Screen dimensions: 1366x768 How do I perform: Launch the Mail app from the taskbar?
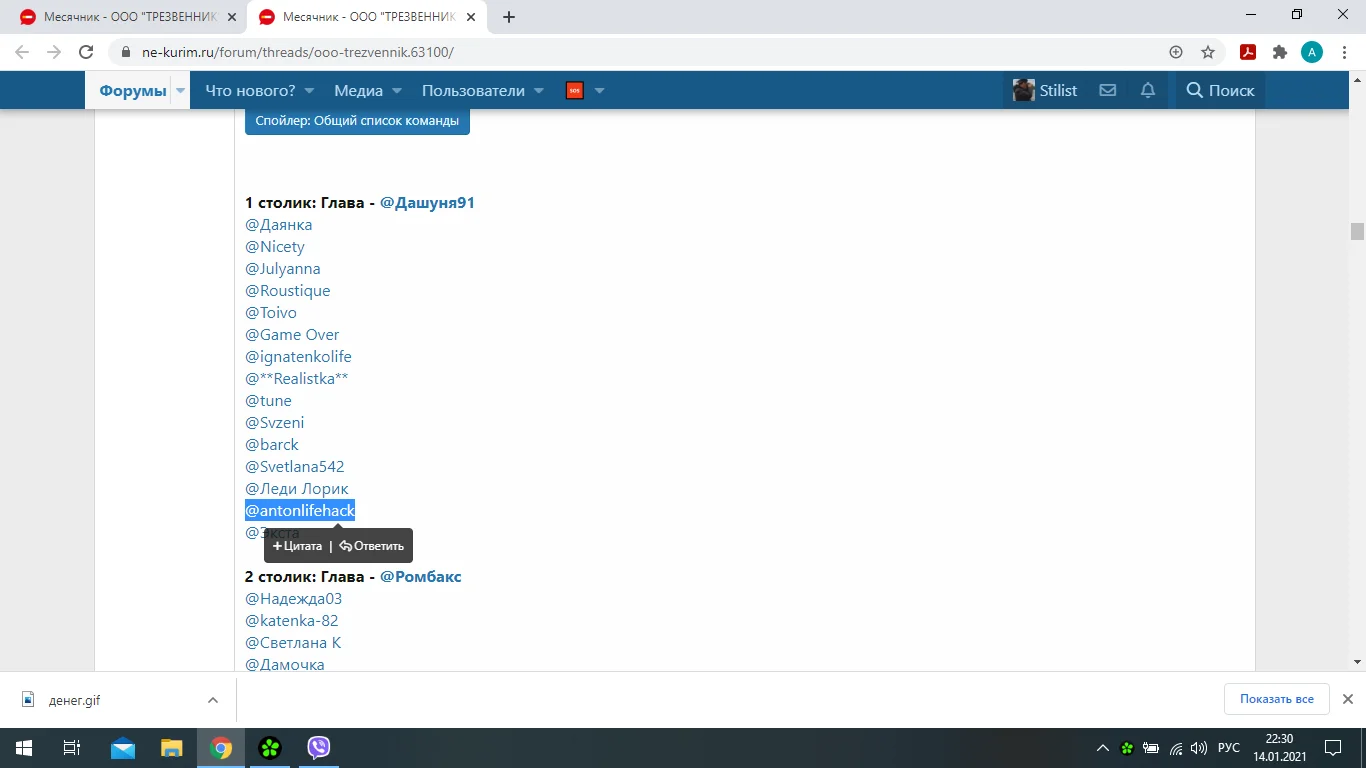click(123, 748)
